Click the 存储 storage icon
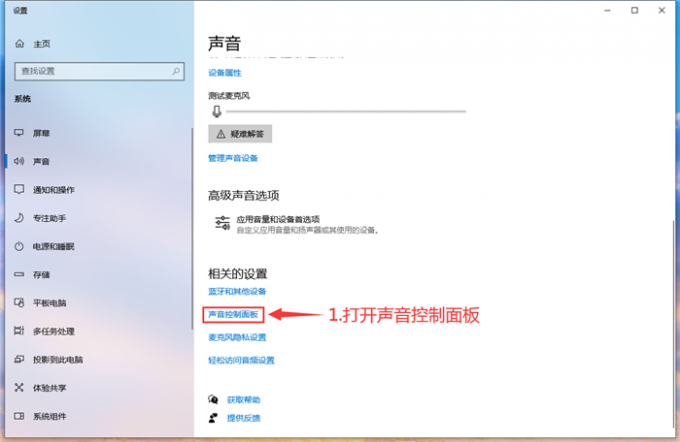The height and width of the screenshot is (442, 680). click(x=19, y=274)
